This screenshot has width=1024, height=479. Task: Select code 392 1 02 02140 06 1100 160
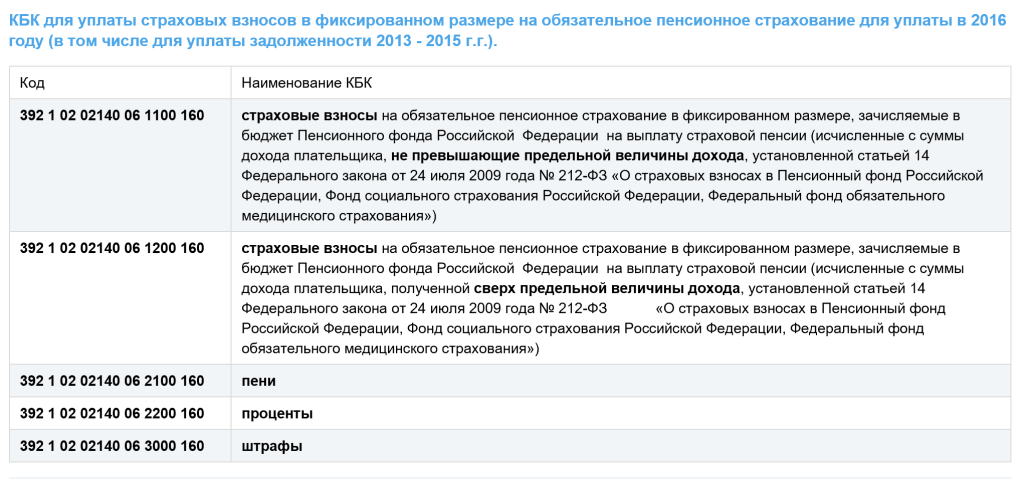(112, 116)
